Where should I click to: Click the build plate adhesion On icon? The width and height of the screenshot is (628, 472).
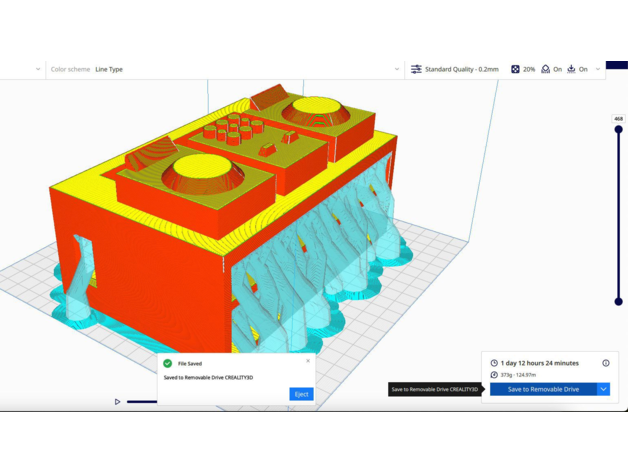pos(571,69)
